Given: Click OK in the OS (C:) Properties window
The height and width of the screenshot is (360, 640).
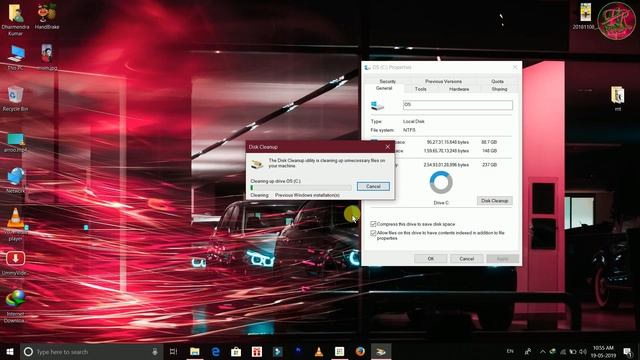Looking at the screenshot, I should point(431,259).
